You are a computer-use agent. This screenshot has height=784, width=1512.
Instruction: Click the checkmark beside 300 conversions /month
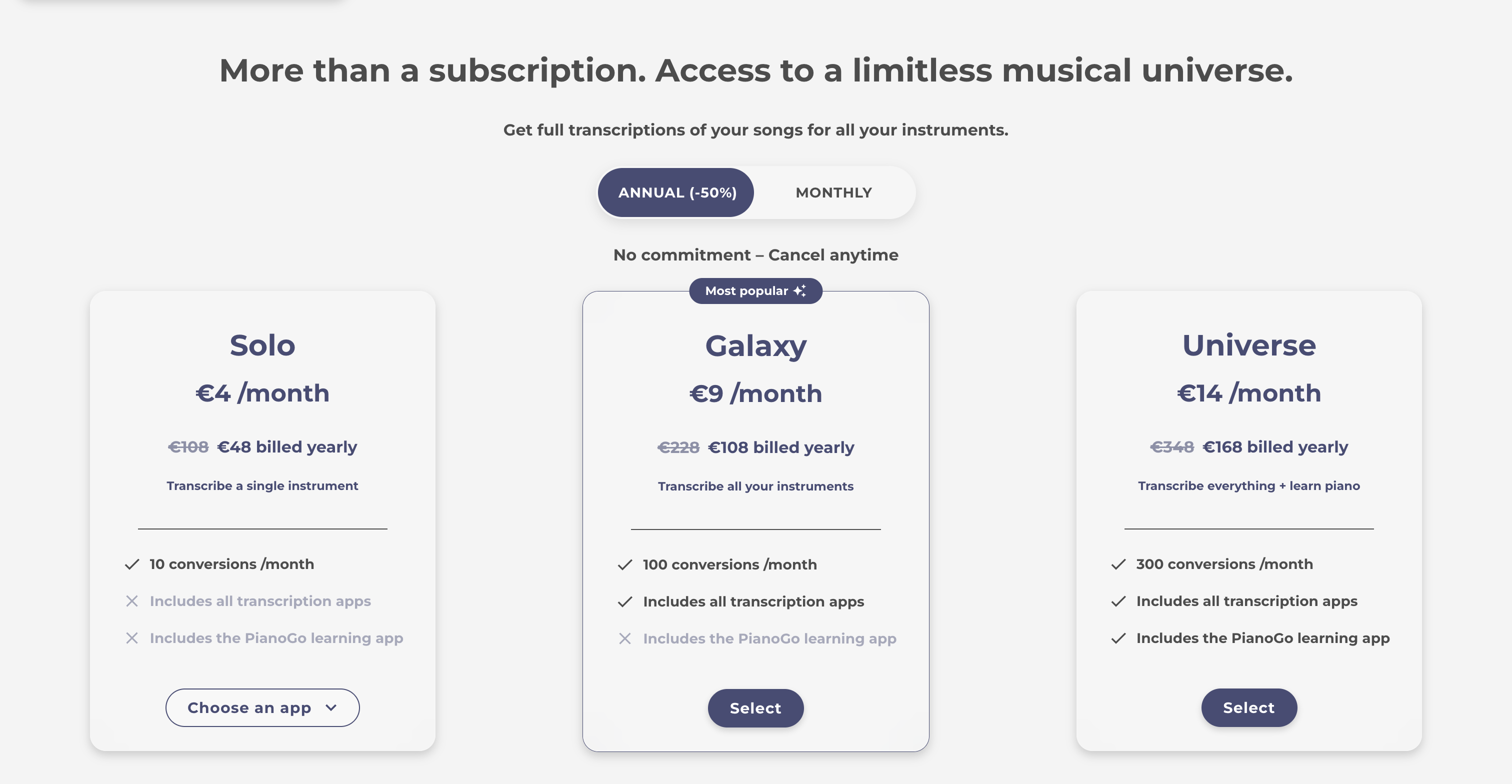point(1118,564)
